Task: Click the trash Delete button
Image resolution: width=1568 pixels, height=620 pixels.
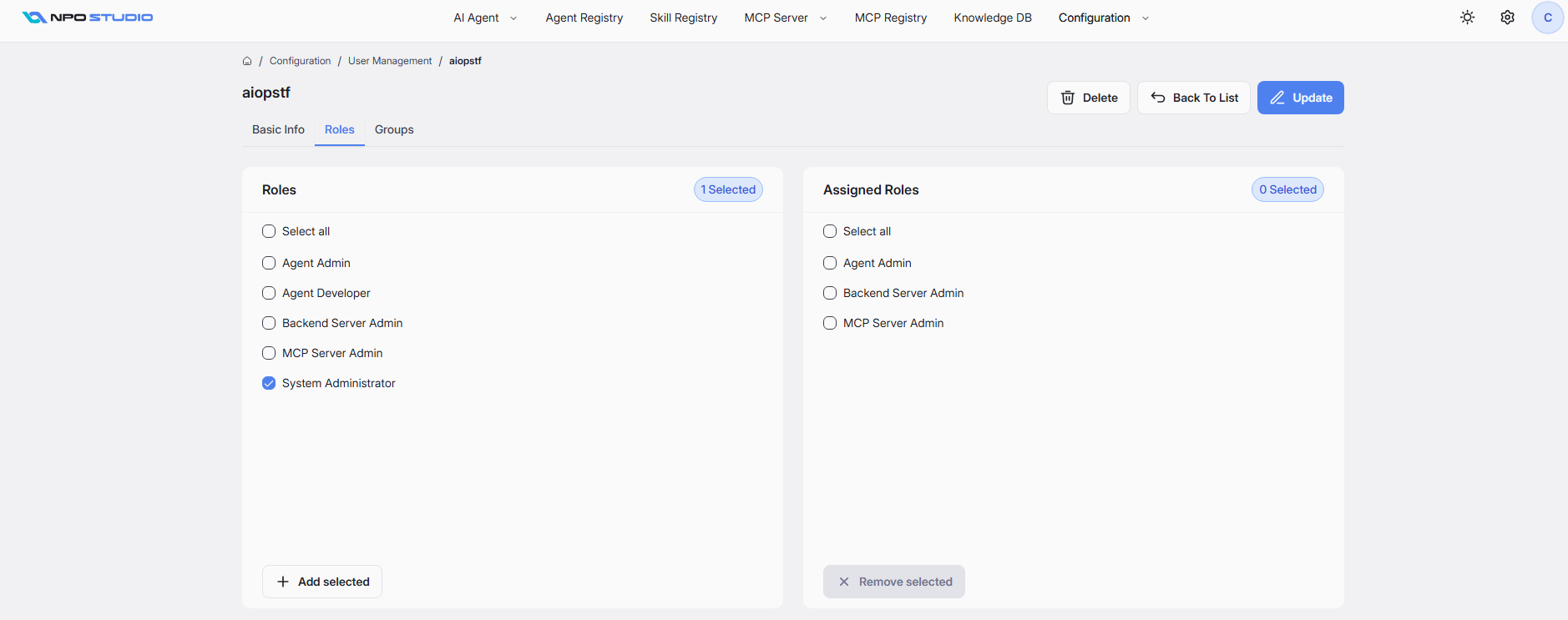Action: click(x=1089, y=98)
